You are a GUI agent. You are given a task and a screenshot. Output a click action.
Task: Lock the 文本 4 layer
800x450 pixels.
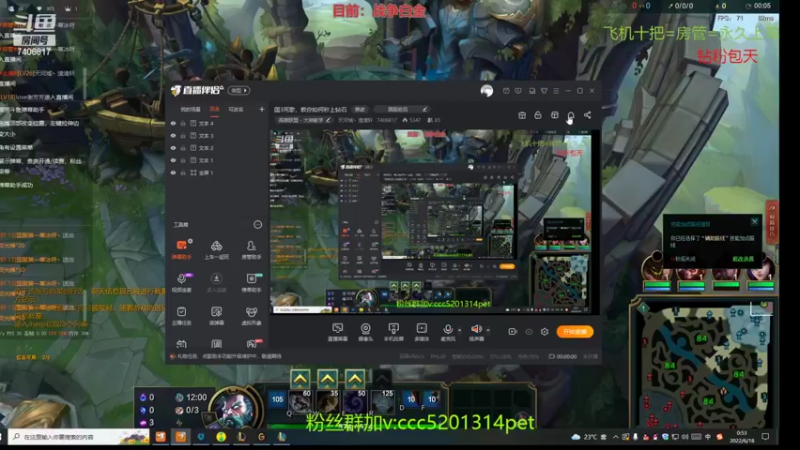pyautogui.click(x=183, y=123)
